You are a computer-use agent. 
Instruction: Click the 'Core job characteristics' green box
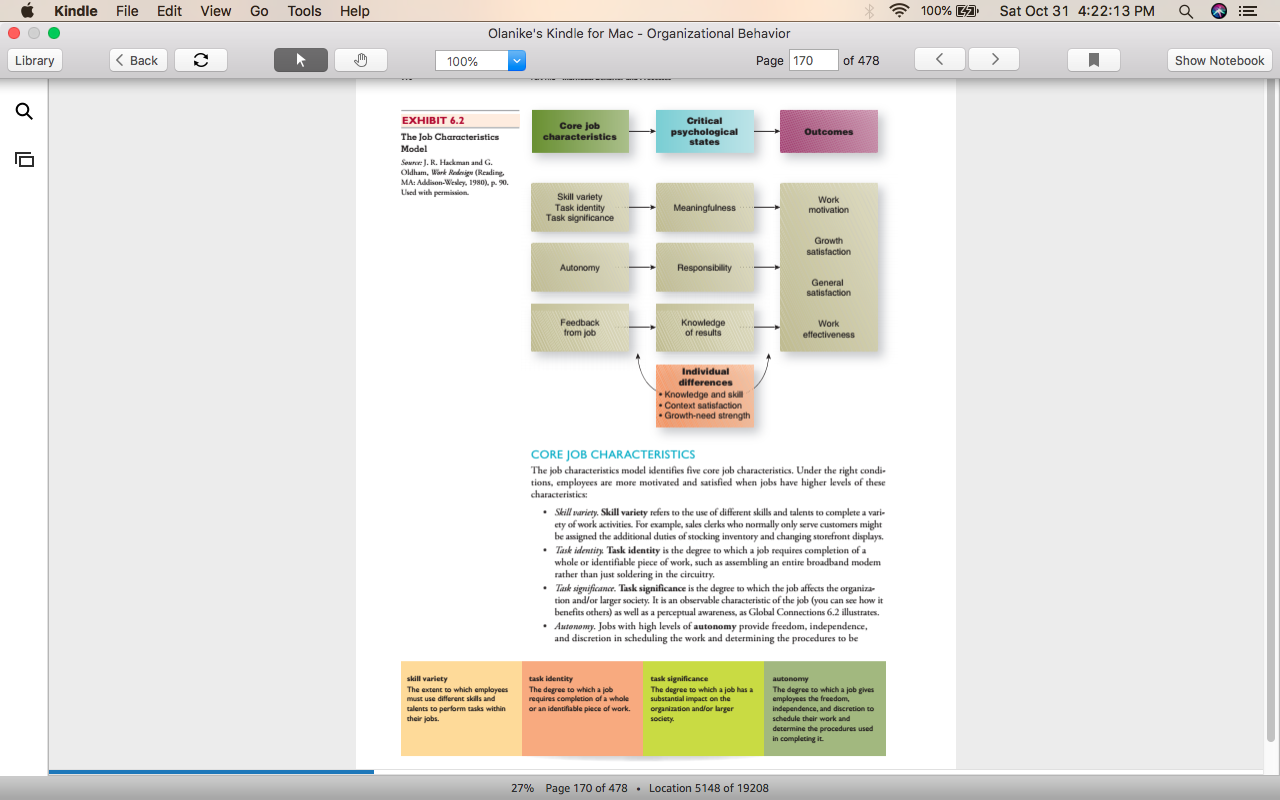click(x=580, y=131)
